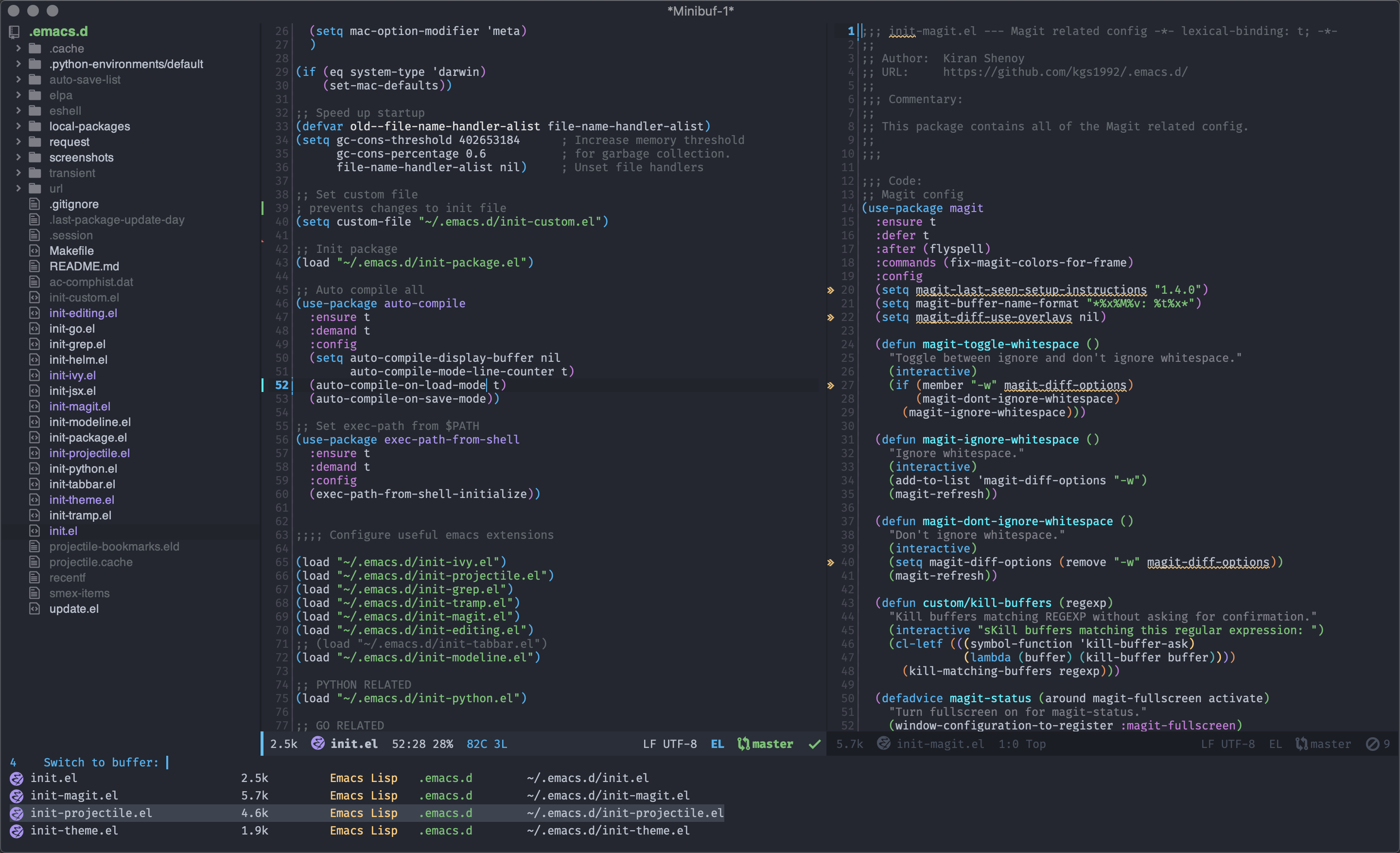
Task: Expand the .python-environments/default folder
Action: [x=18, y=64]
